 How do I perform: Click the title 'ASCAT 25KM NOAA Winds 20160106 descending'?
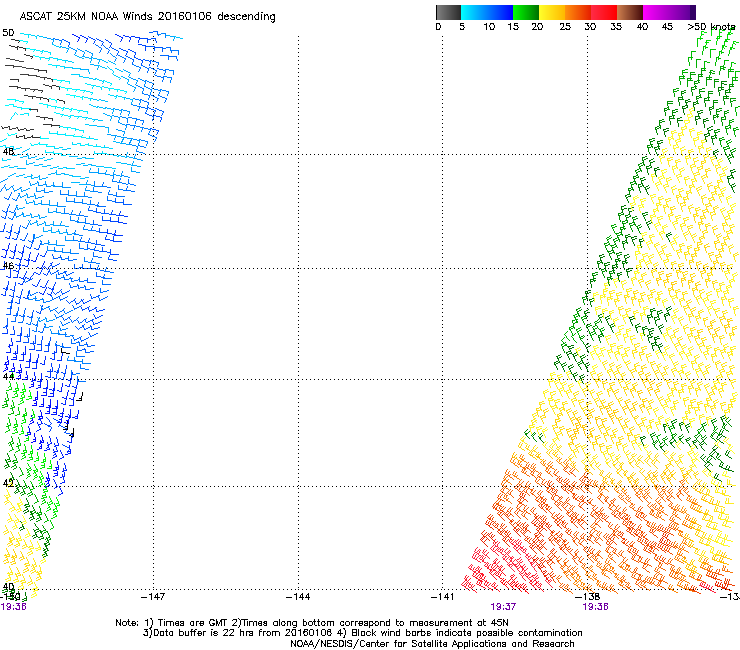[147, 17]
